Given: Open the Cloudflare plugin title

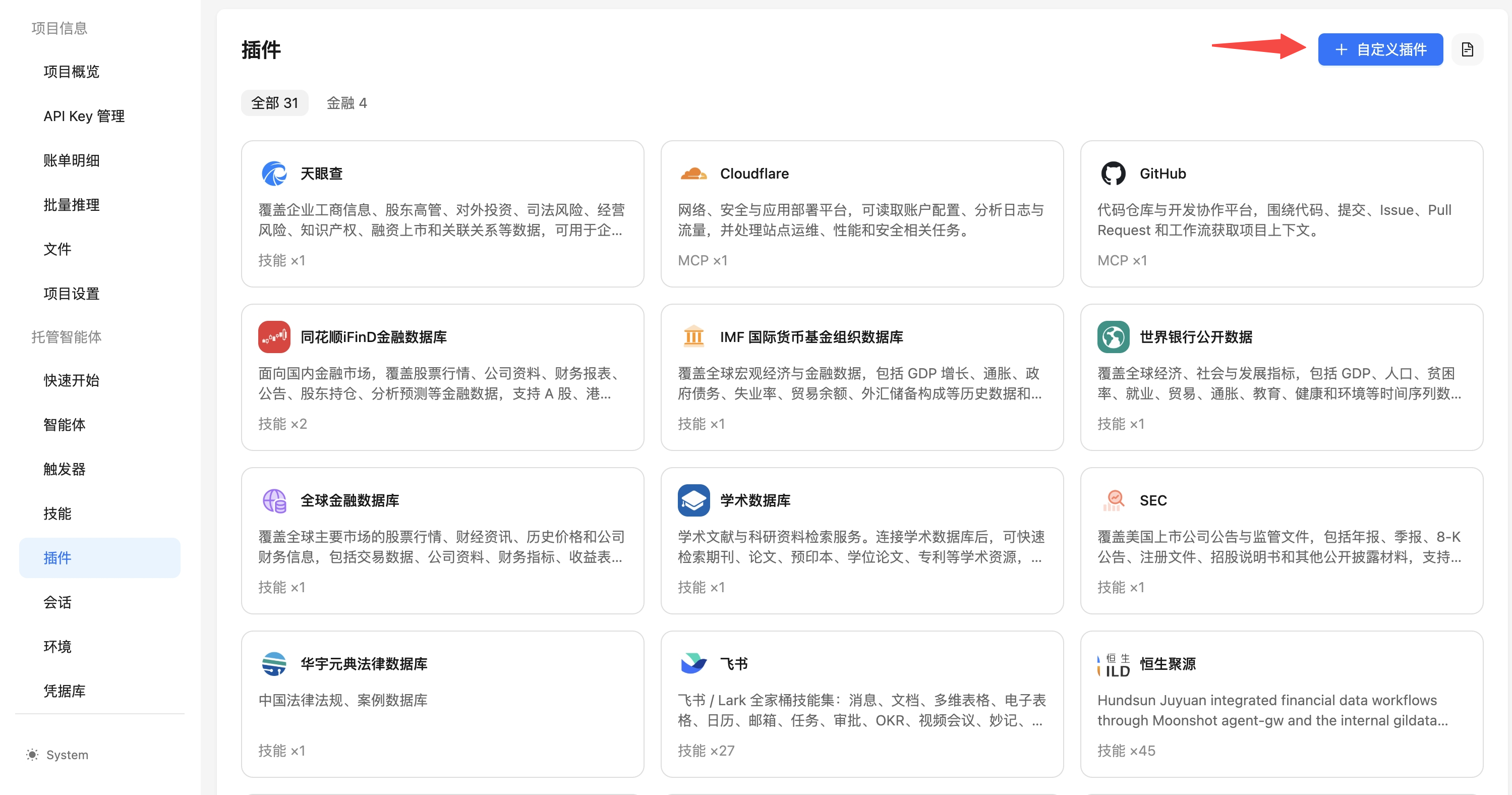Looking at the screenshot, I should point(754,174).
